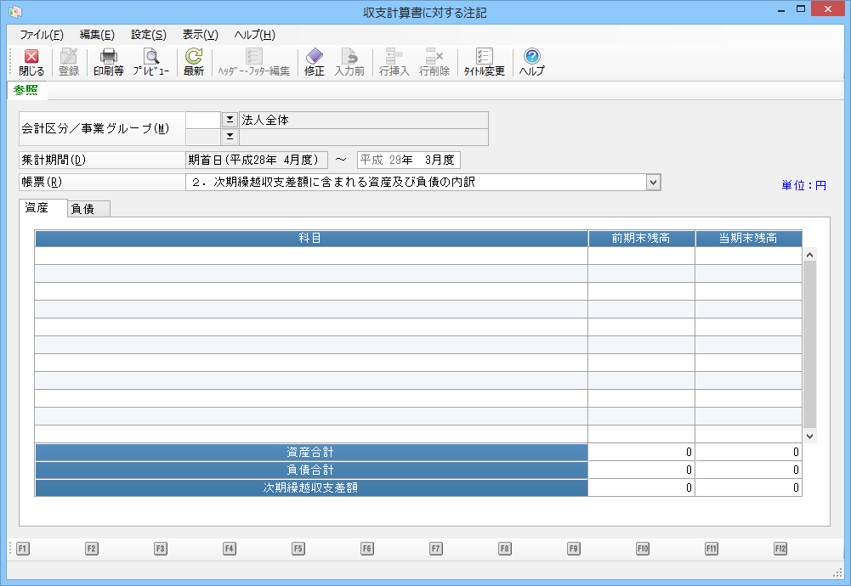The height and width of the screenshot is (586, 851).
Task: Expand the 会計区分 dropdown arrow
Action: coord(229,119)
